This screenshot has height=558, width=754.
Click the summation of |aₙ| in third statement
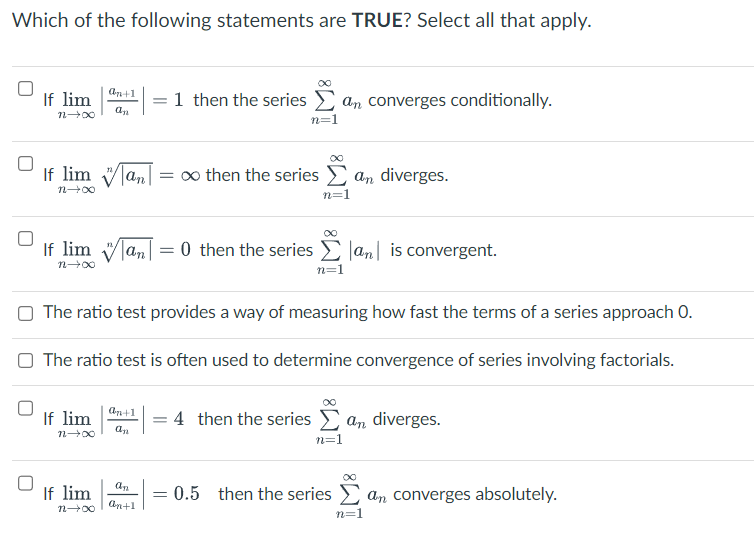[x=348, y=251]
